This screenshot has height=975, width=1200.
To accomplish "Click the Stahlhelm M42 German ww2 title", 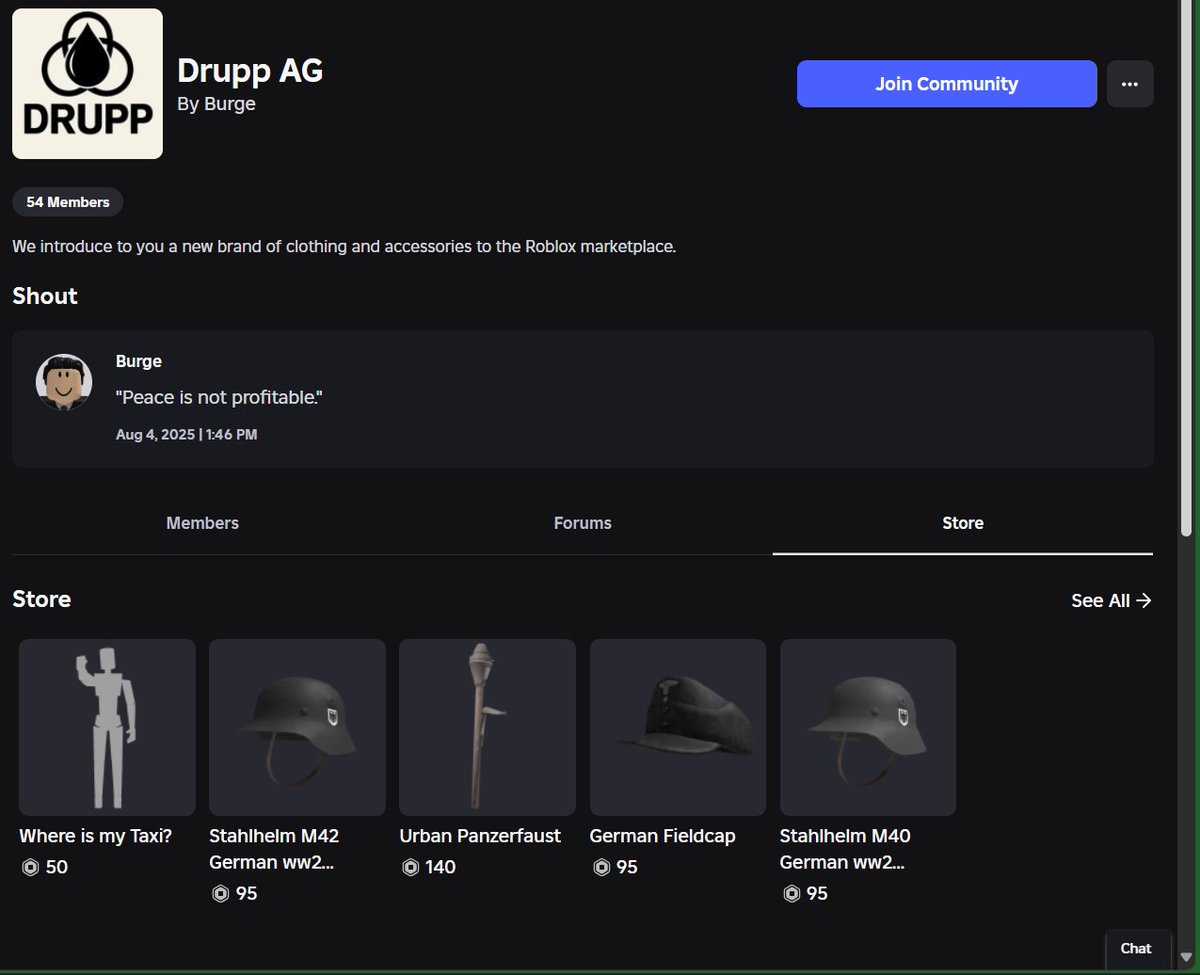I will [x=274, y=849].
